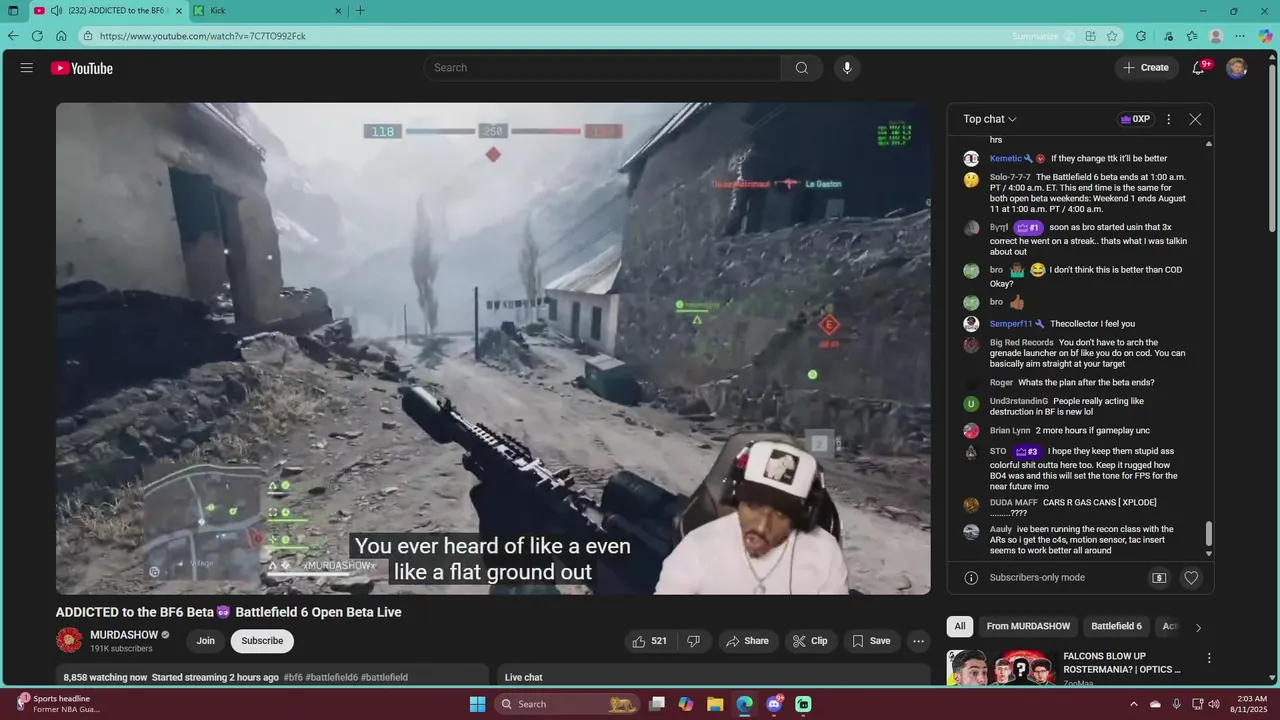Open Copilot sidebar icon in Edge
This screenshot has height=720, width=1280.
click(1265, 36)
